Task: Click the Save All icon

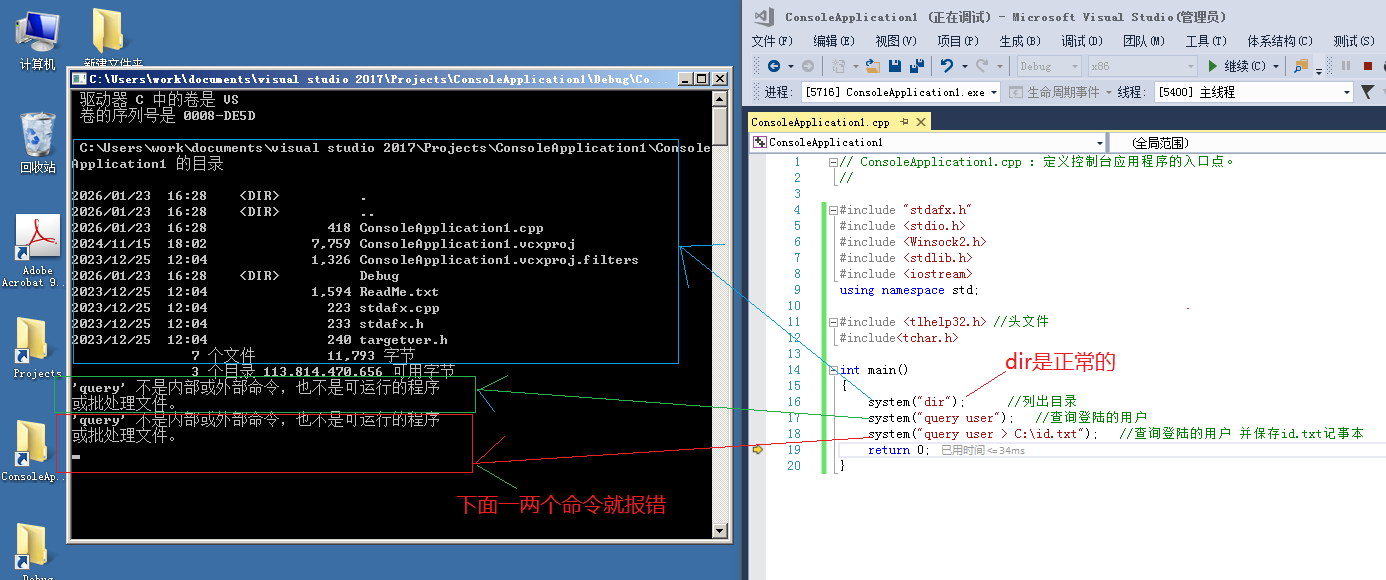Action: click(917, 66)
